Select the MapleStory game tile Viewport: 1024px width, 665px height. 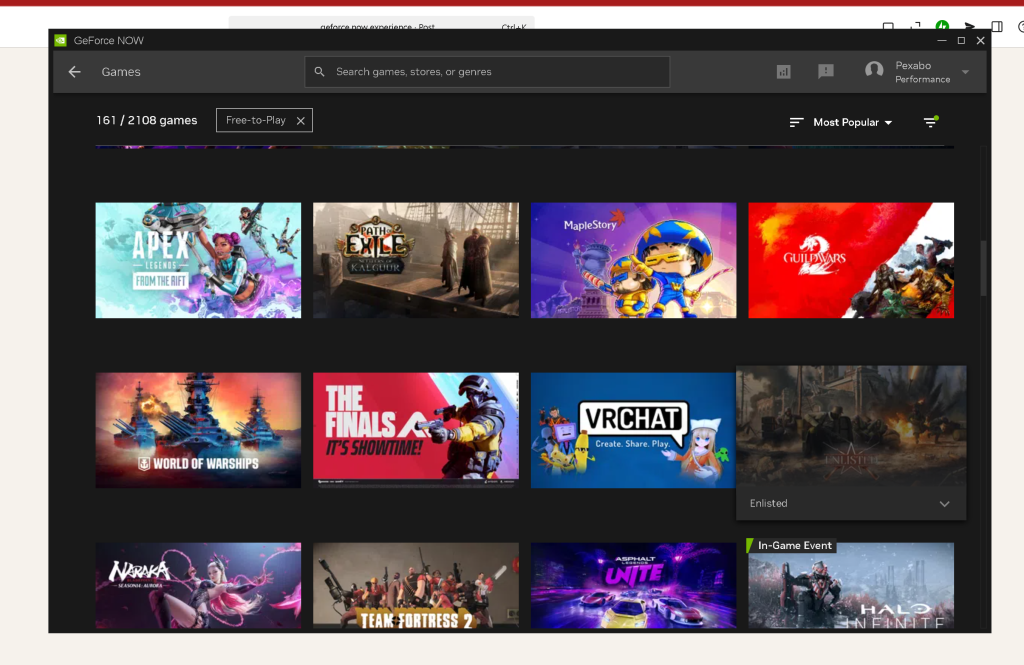point(633,260)
